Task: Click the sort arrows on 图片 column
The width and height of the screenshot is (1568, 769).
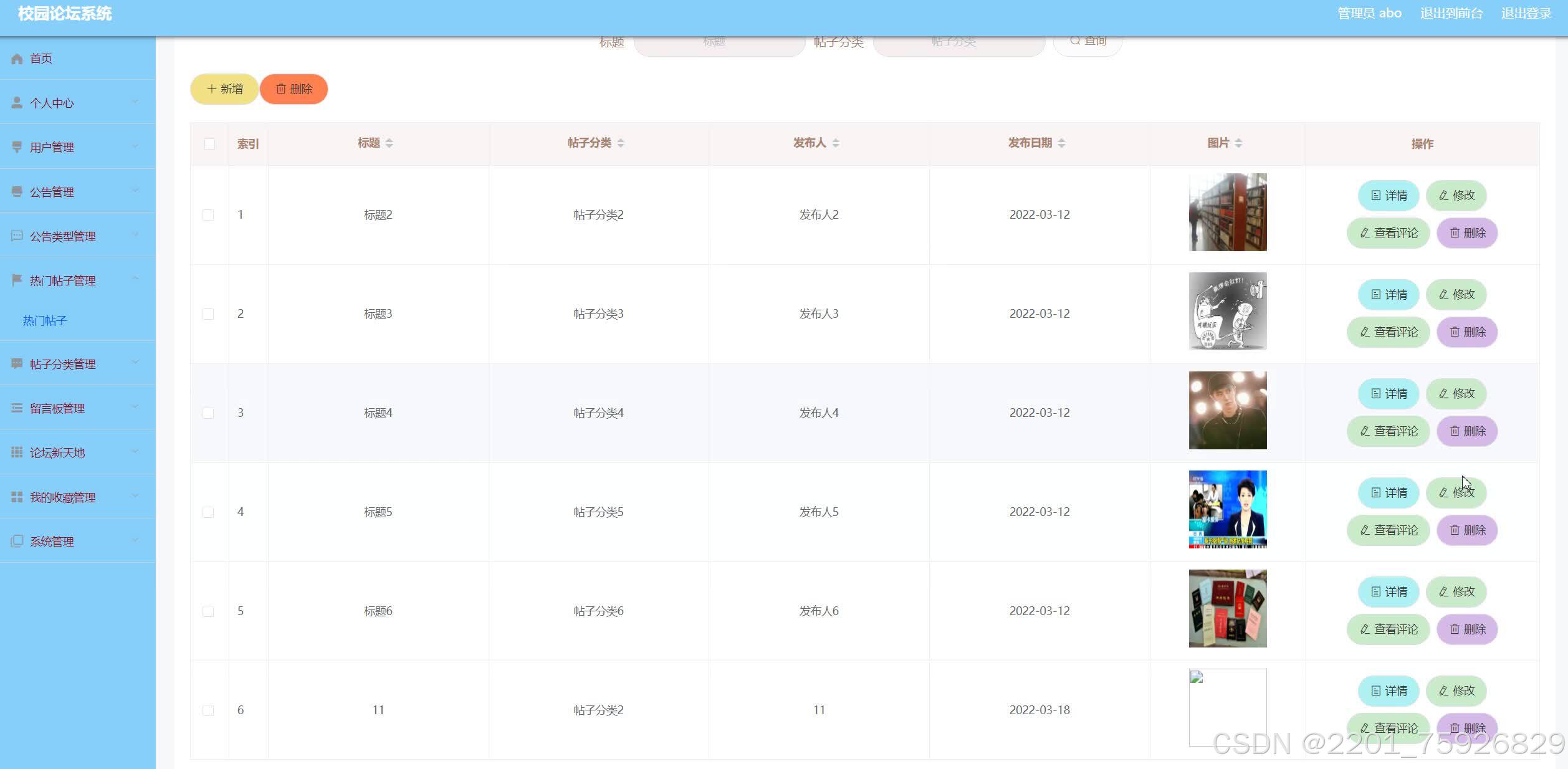Action: [x=1238, y=143]
